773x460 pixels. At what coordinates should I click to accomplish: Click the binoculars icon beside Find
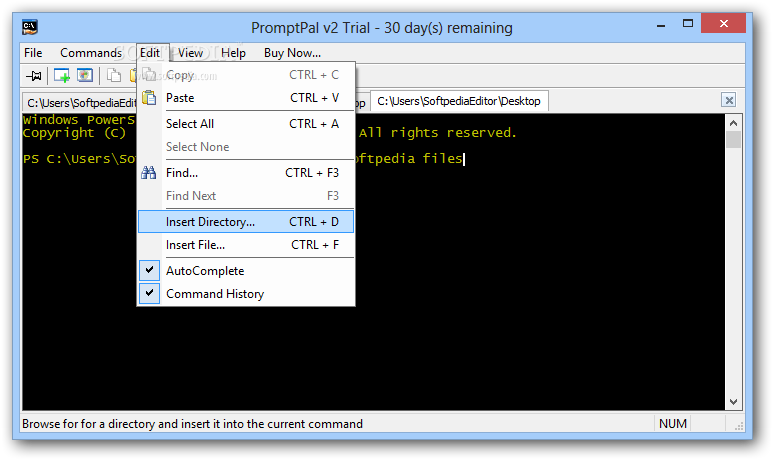148,173
